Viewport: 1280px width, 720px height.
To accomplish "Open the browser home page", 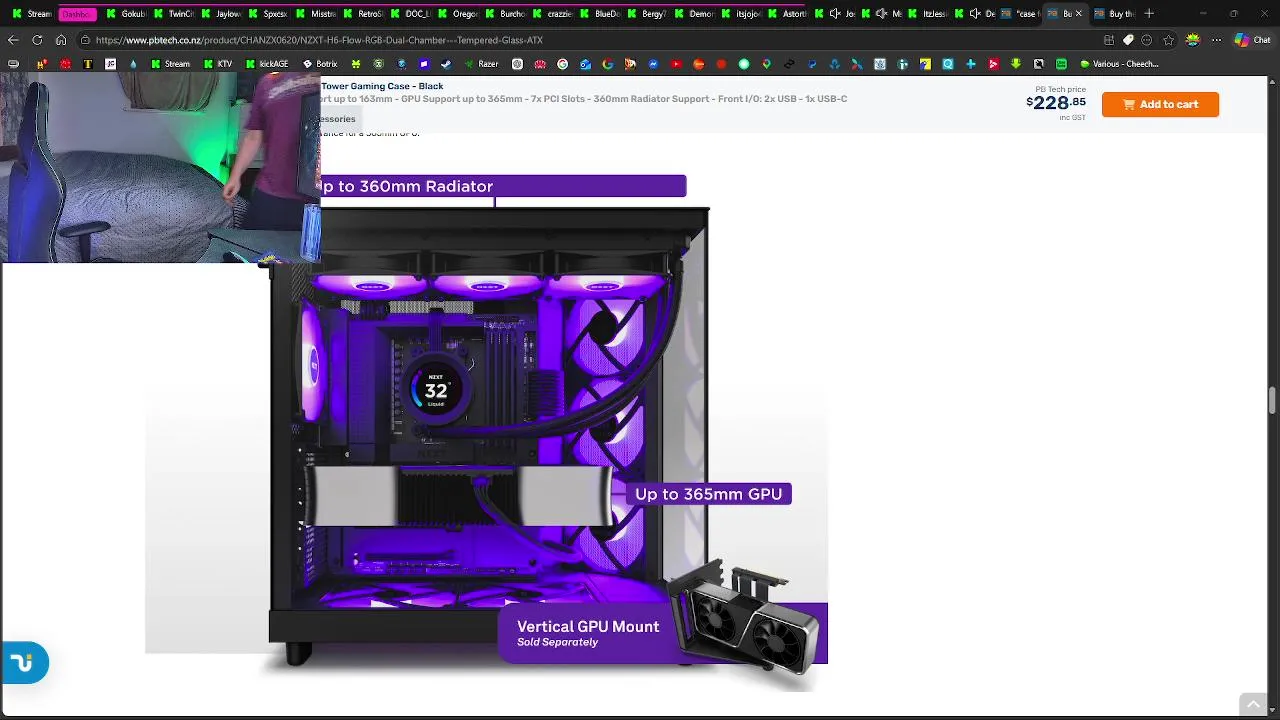I will (x=61, y=40).
